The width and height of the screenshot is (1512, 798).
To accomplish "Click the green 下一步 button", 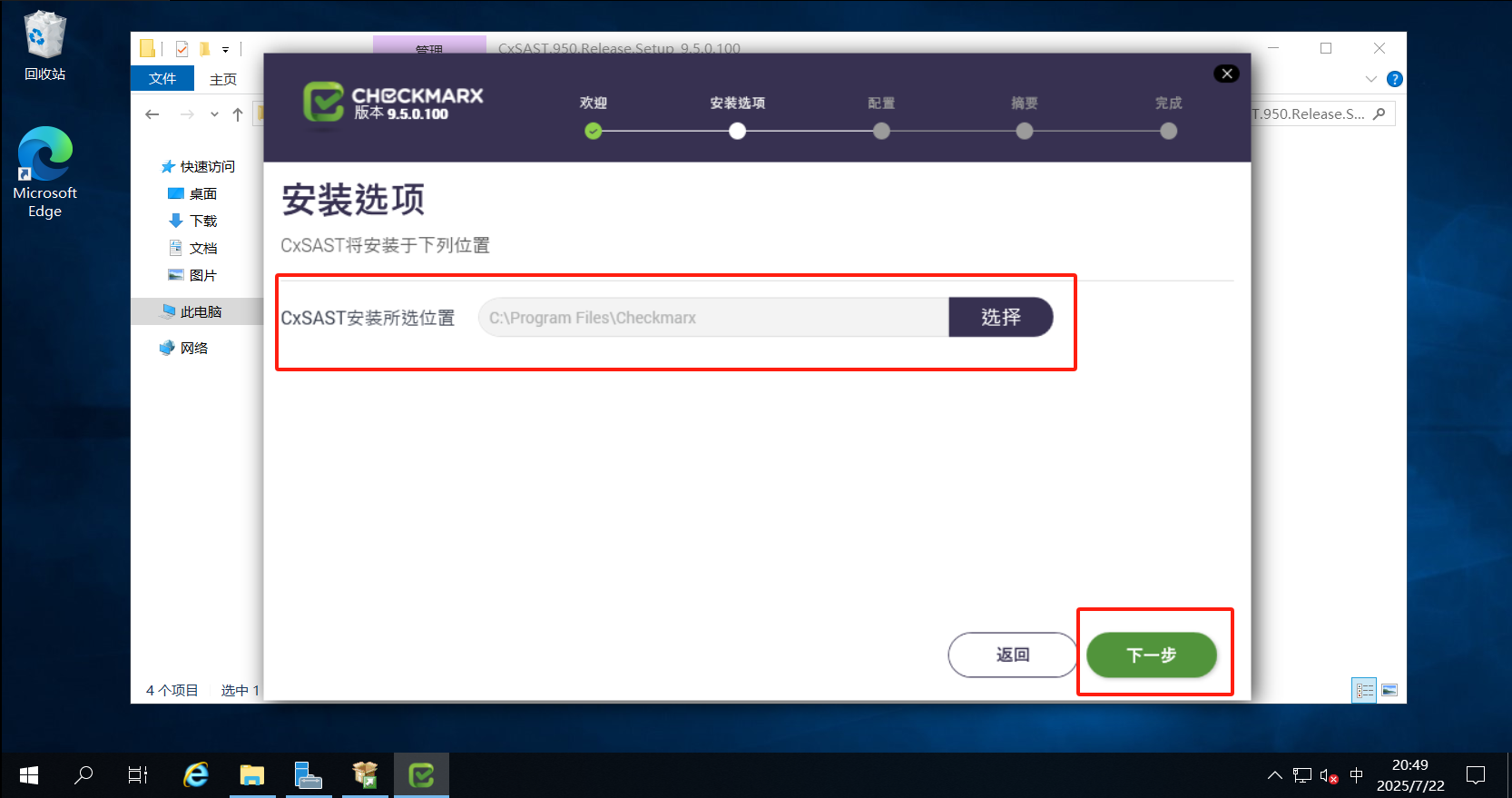I will pyautogui.click(x=1152, y=655).
